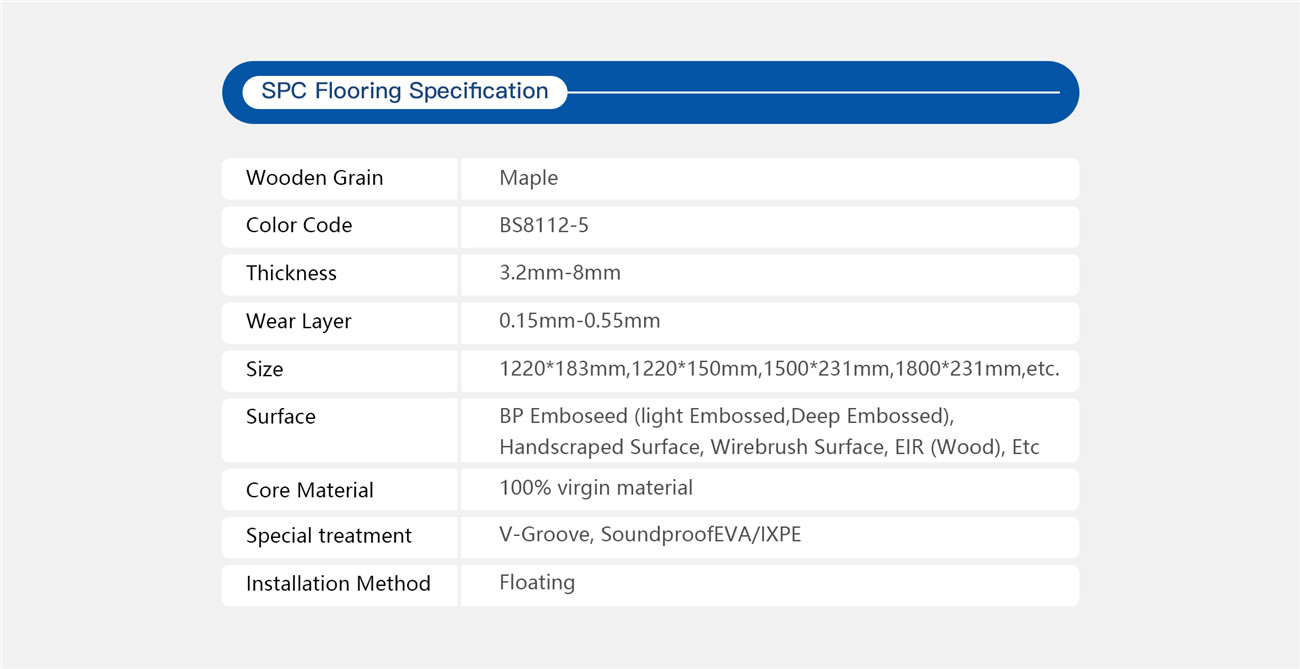This screenshot has width=1300, height=669.
Task: Select the Thickness row label
Action: click(291, 274)
